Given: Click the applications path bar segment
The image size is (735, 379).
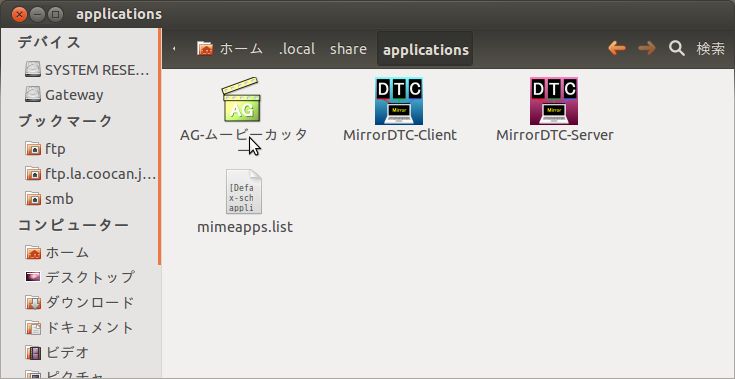Looking at the screenshot, I should point(425,49).
